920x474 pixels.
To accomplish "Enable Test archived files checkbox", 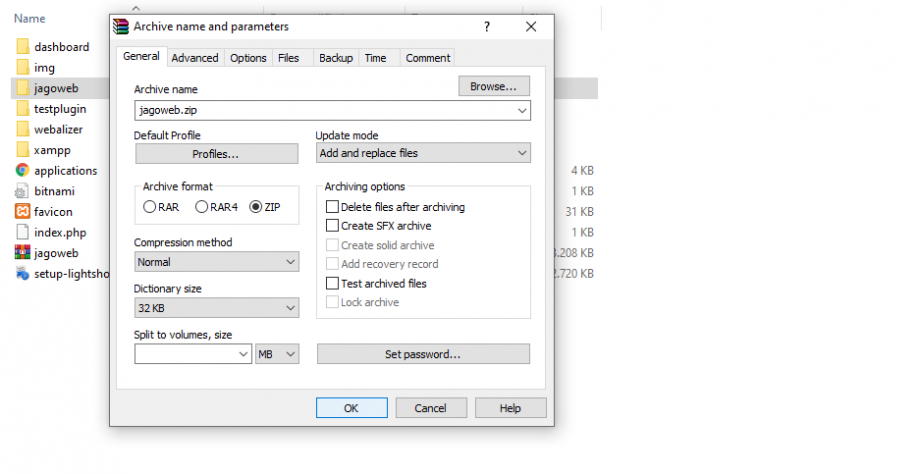I will [x=332, y=283].
